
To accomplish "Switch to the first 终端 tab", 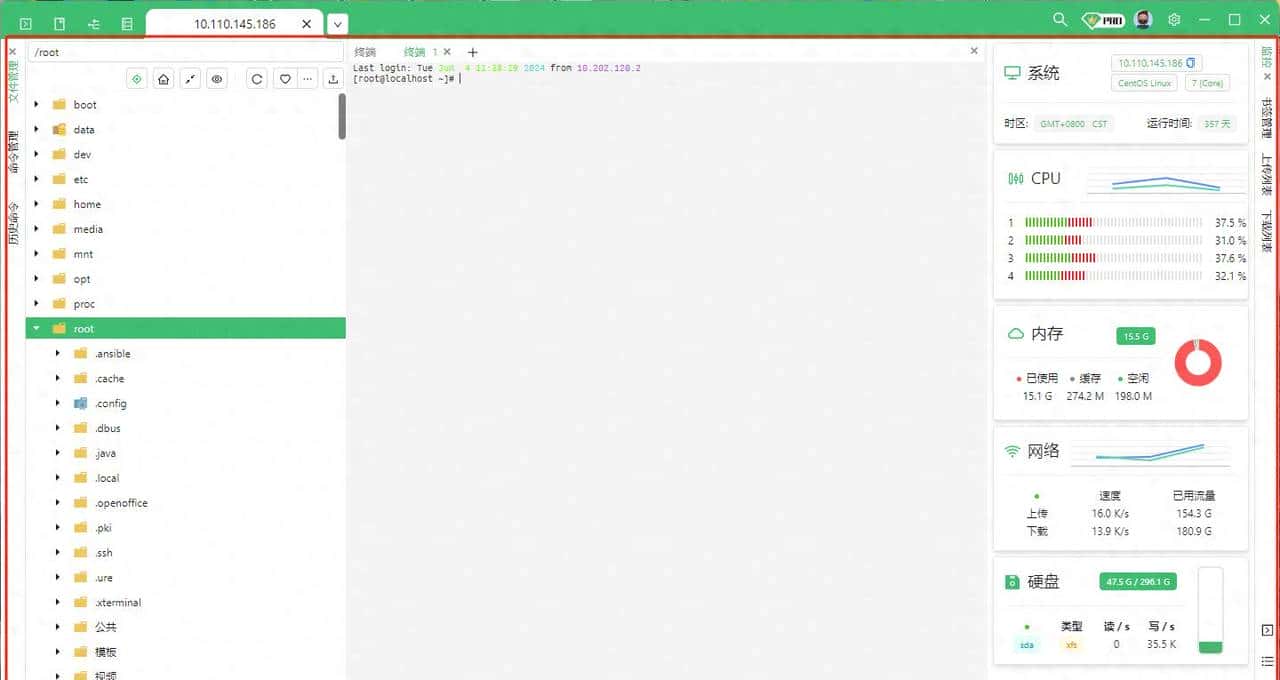I will tap(365, 52).
